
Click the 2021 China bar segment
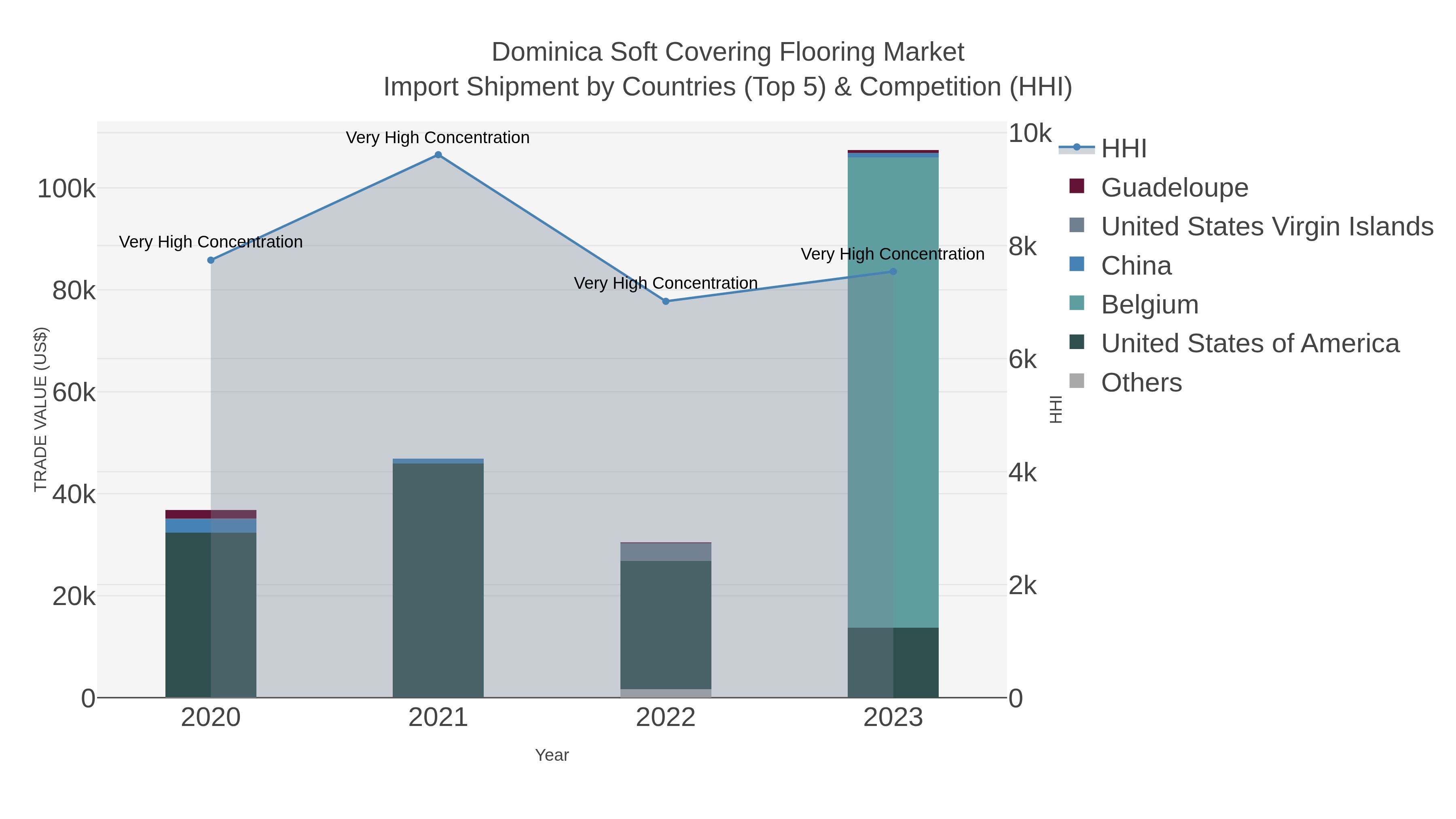point(438,461)
